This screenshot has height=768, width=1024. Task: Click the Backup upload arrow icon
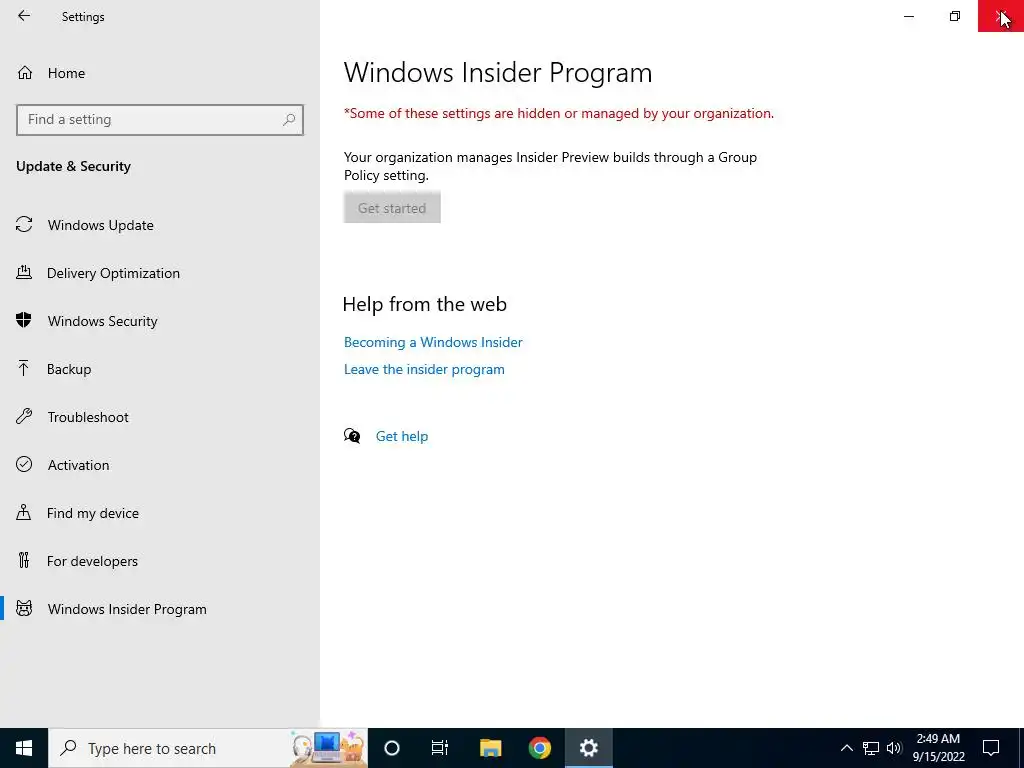[x=24, y=368]
